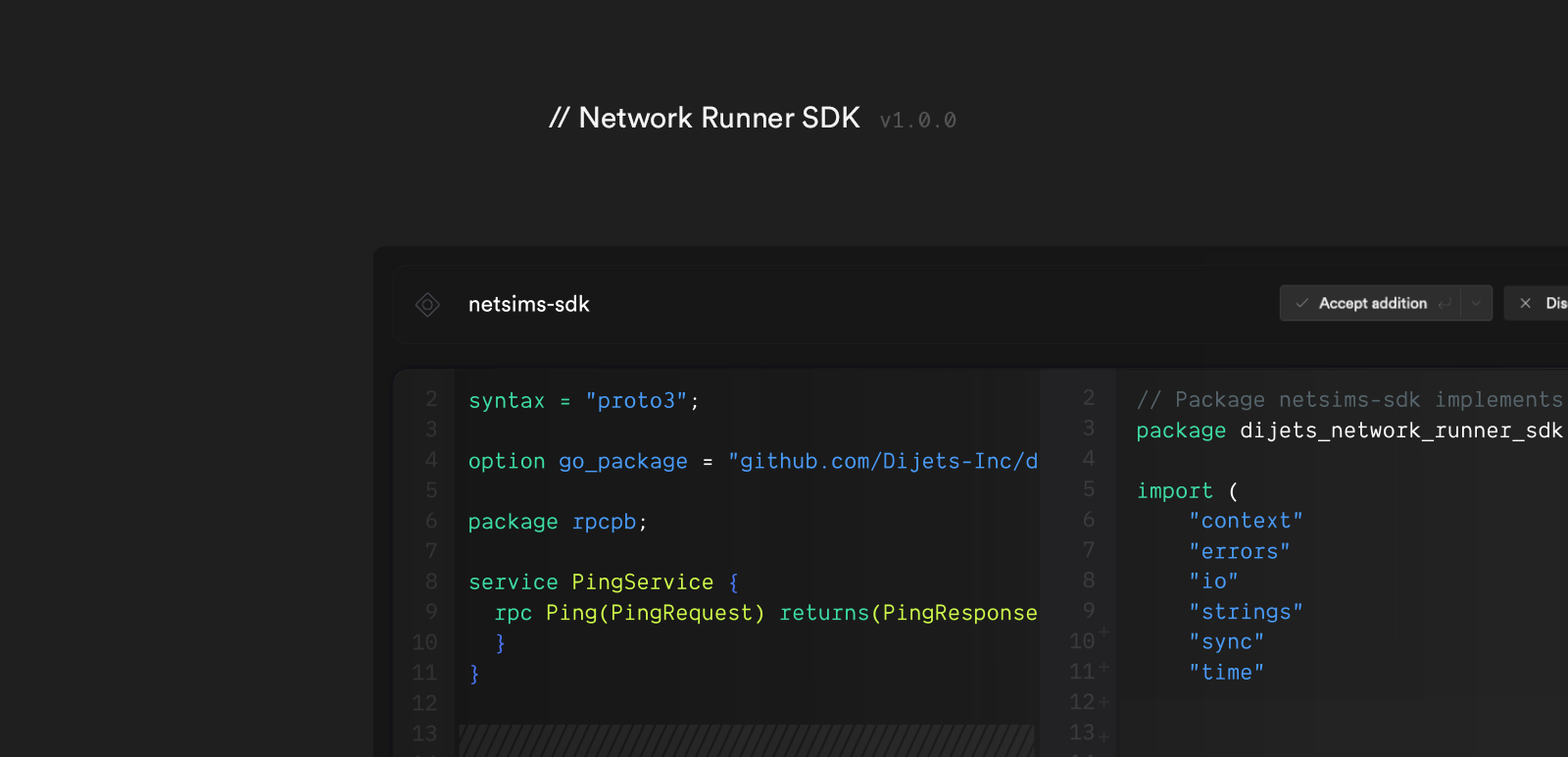Click left pane line number 8

coord(431,582)
